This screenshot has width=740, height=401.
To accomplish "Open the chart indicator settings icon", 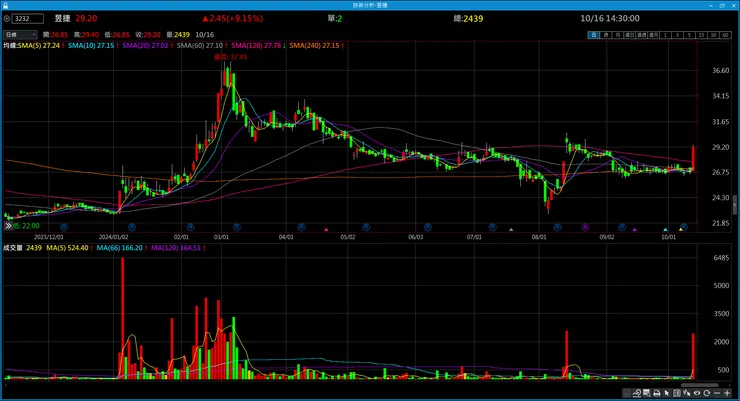I will pyautogui.click(x=637, y=393).
